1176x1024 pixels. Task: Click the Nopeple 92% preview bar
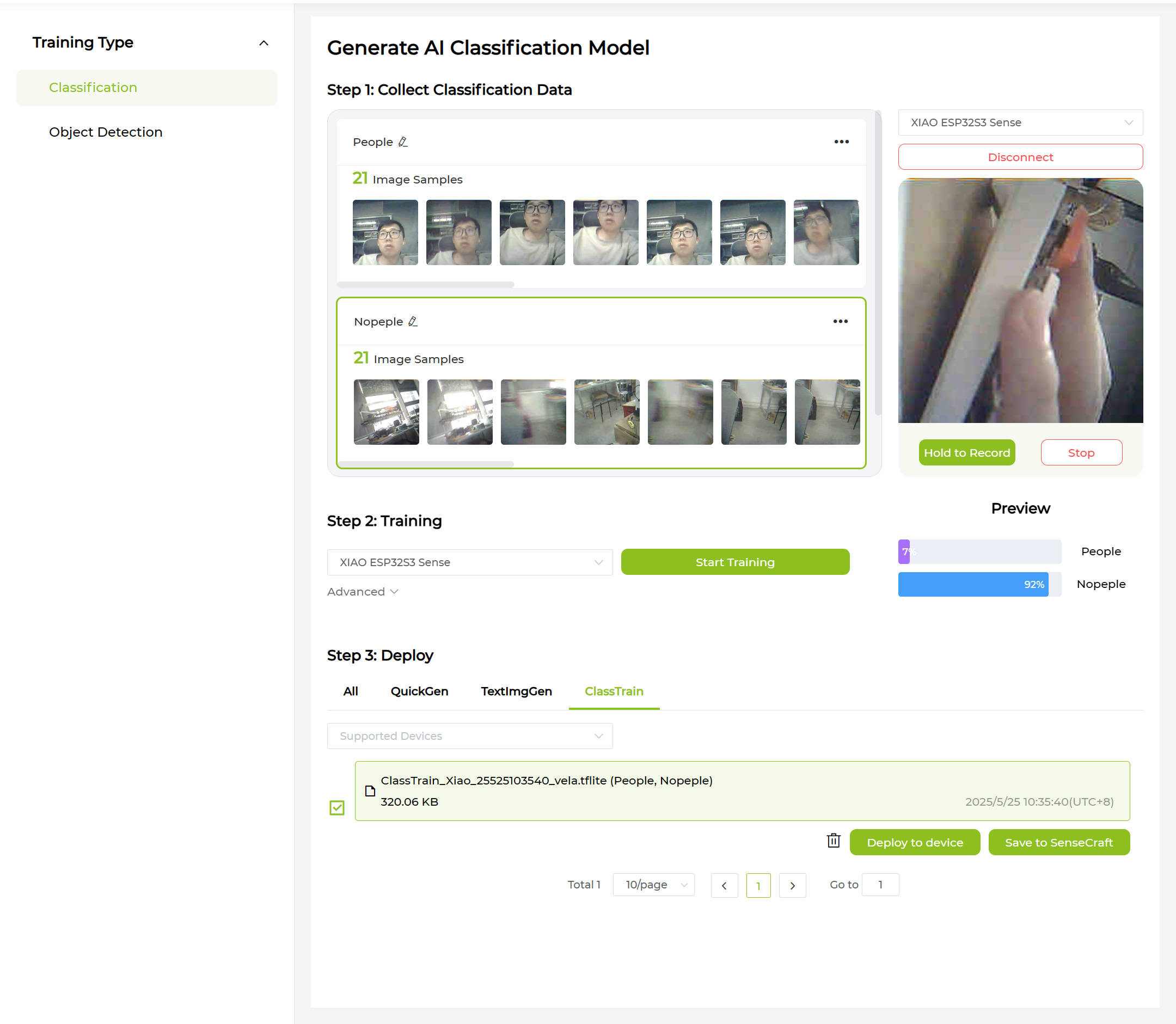click(979, 584)
